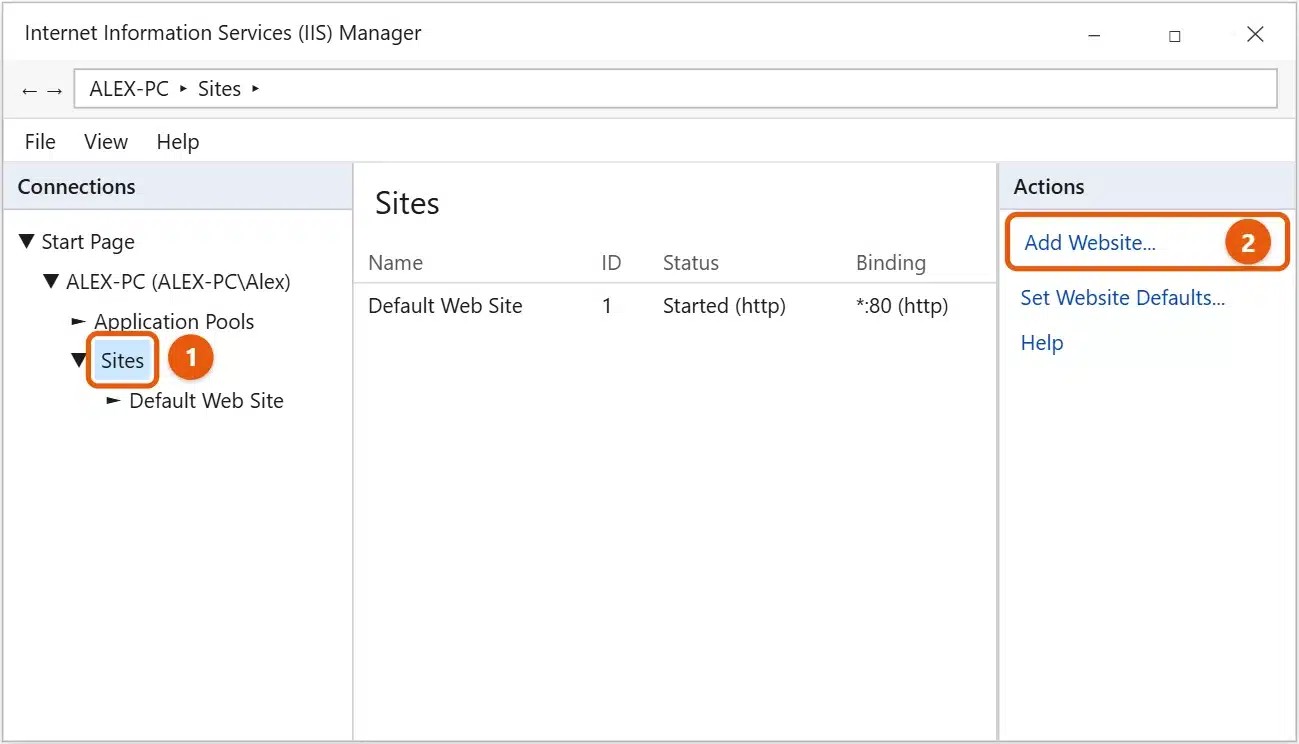The width and height of the screenshot is (1299, 744).
Task: Select ALEX-PC (ALEX-PC\Alex) server node
Action: click(x=178, y=282)
